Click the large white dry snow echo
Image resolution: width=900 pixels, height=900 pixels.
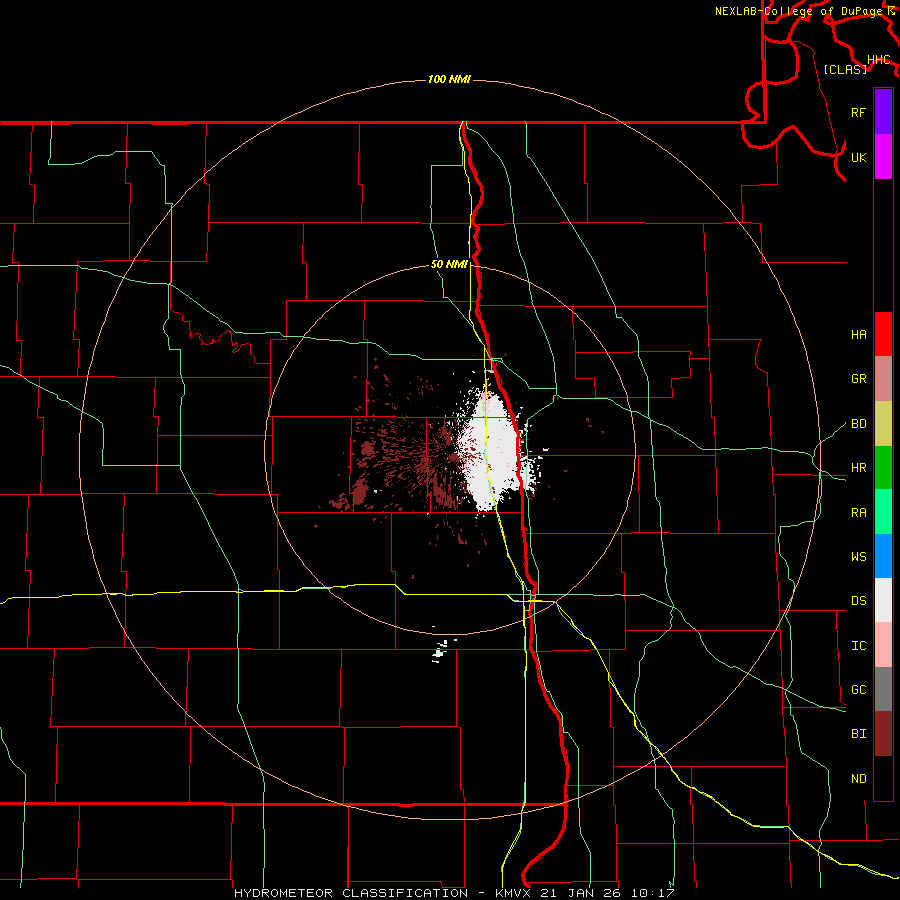pyautogui.click(x=492, y=451)
